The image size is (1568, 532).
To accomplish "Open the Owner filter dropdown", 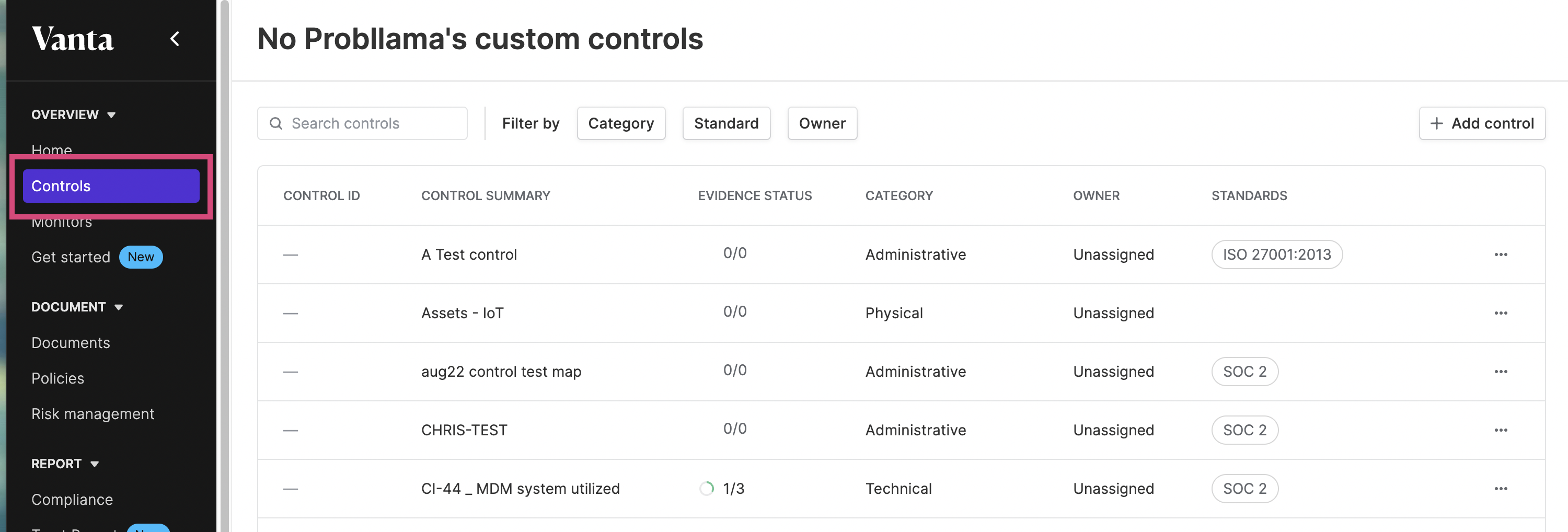I will [822, 123].
